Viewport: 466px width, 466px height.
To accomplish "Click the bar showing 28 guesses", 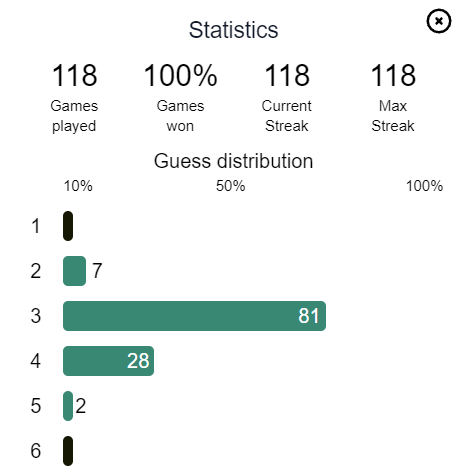I will click(x=108, y=361).
